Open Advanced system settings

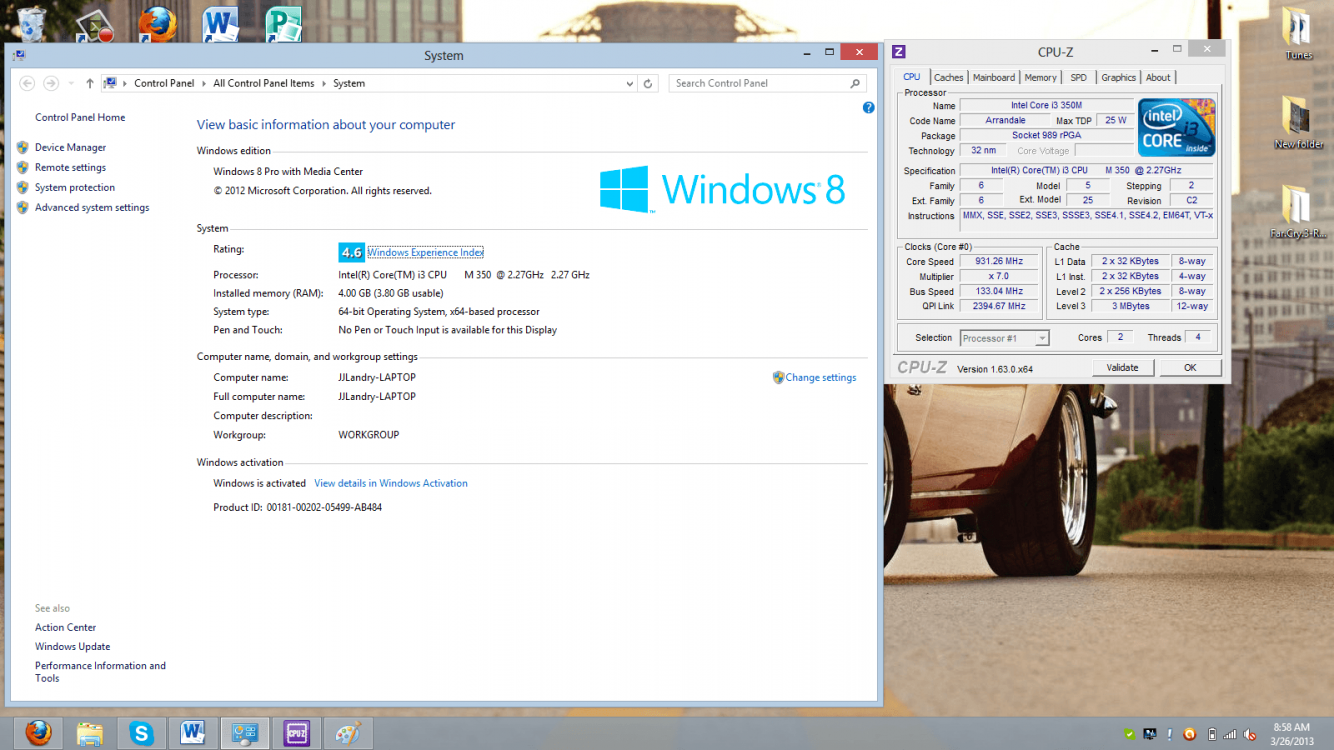92,207
